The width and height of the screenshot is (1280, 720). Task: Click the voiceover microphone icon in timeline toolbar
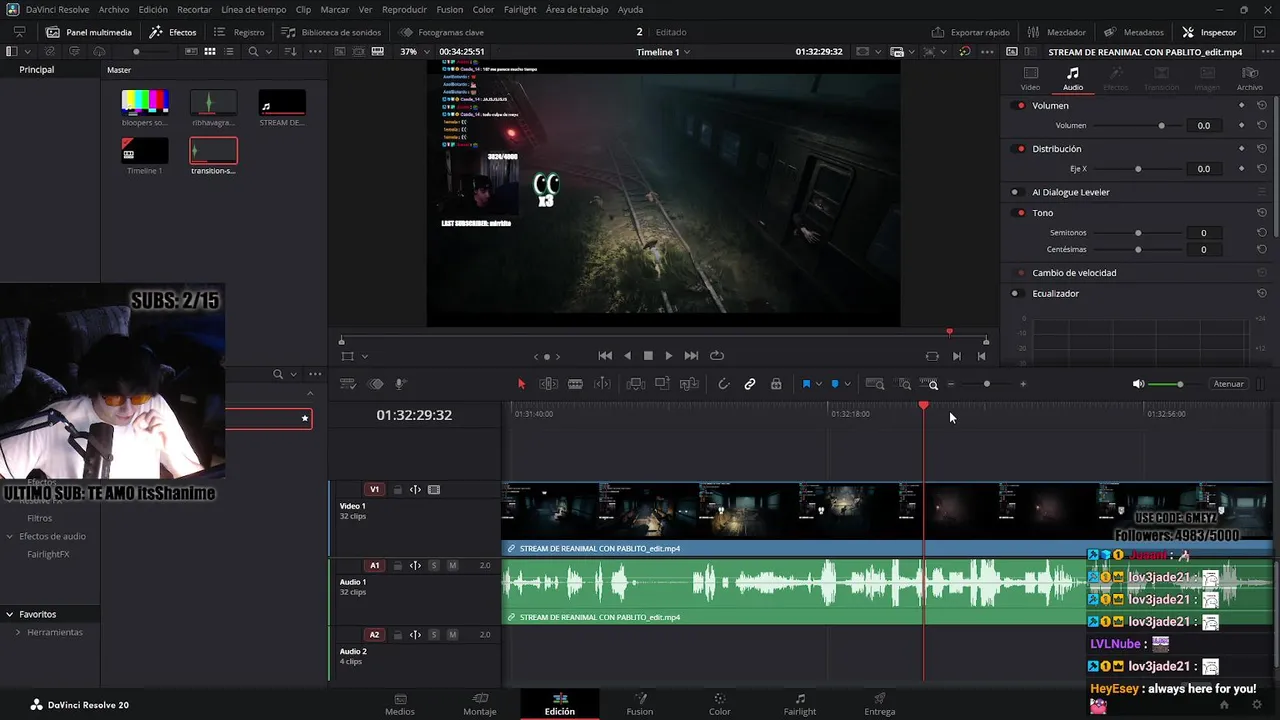(x=401, y=384)
